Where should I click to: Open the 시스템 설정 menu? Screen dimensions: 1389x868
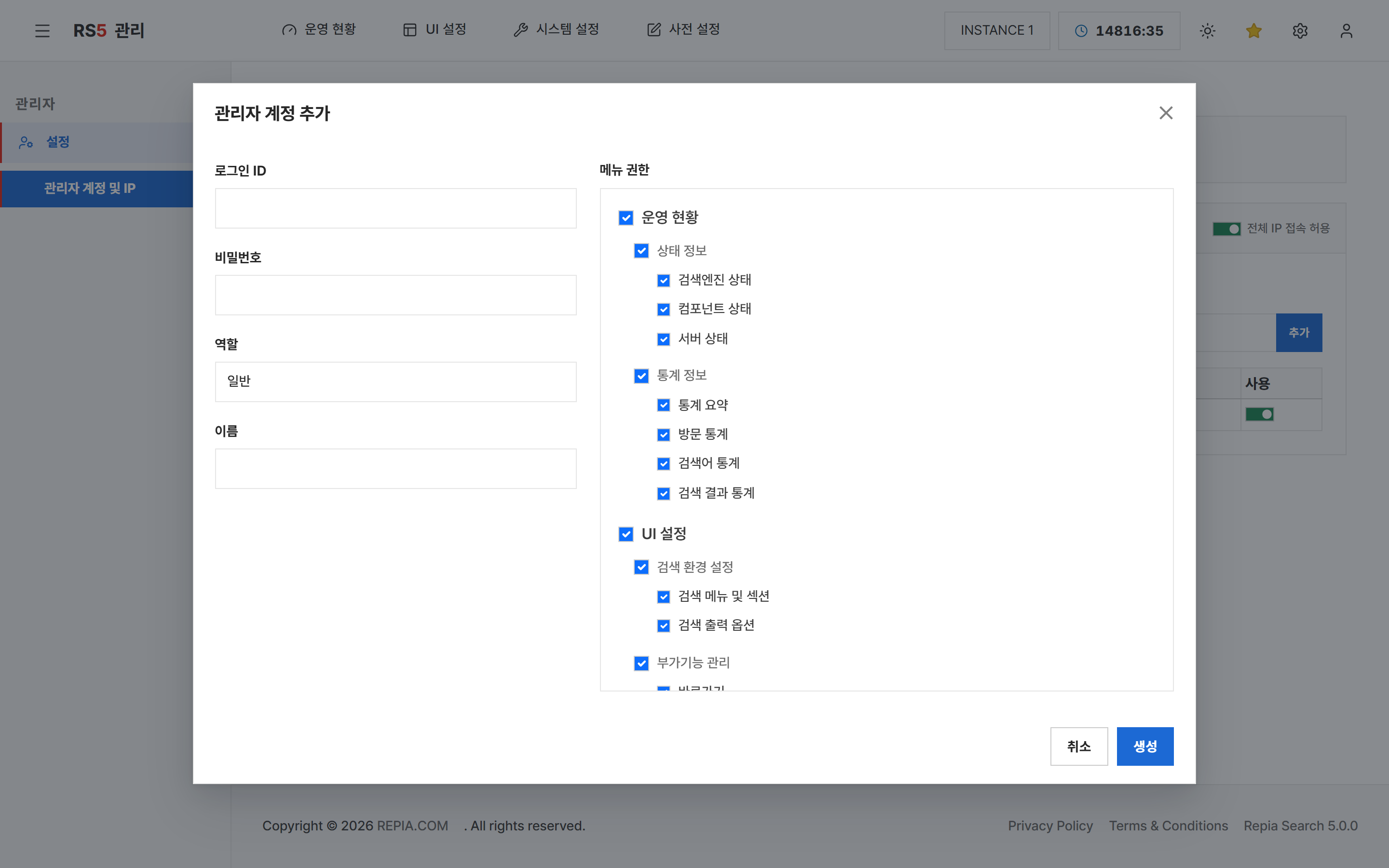click(556, 29)
